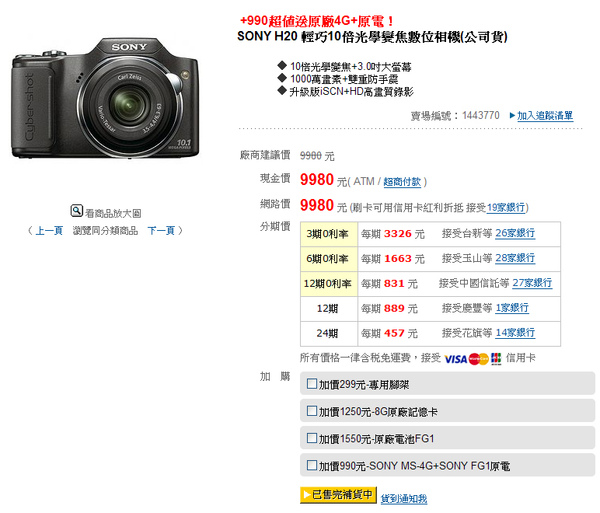Click 賣場編號 1443770 text

[455, 116]
